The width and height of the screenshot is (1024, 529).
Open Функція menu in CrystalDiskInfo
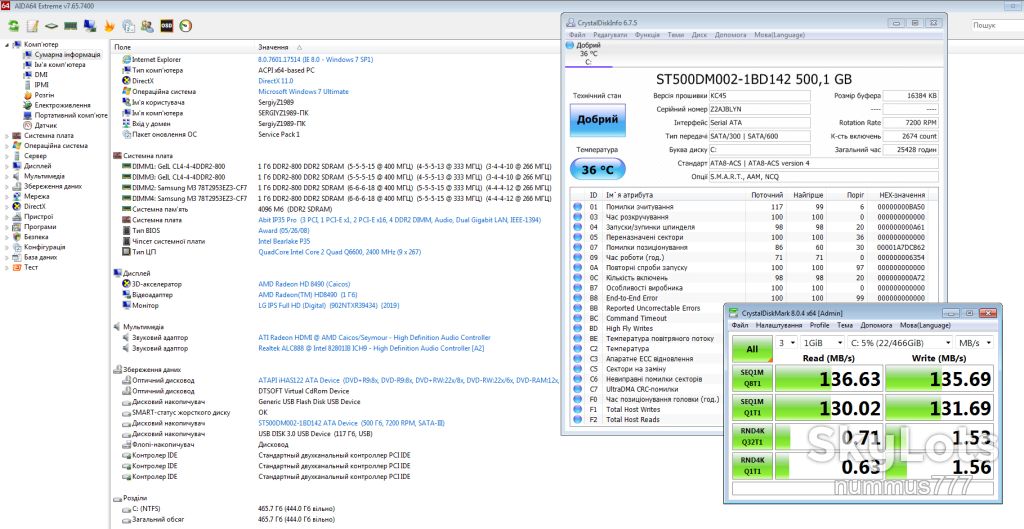click(647, 35)
